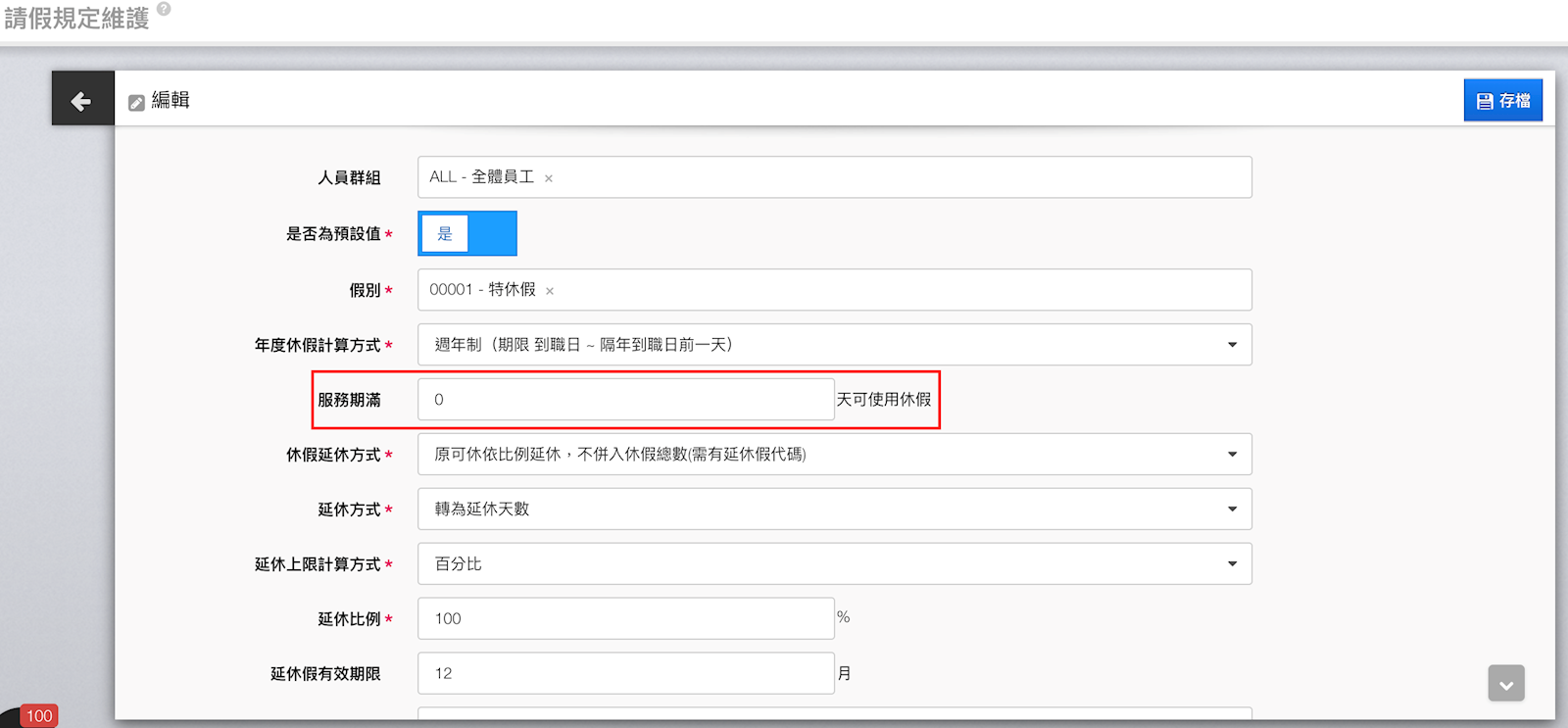The height and width of the screenshot is (728, 1568).
Task: Focus the 延休比例 percentage field
Action: point(625,619)
